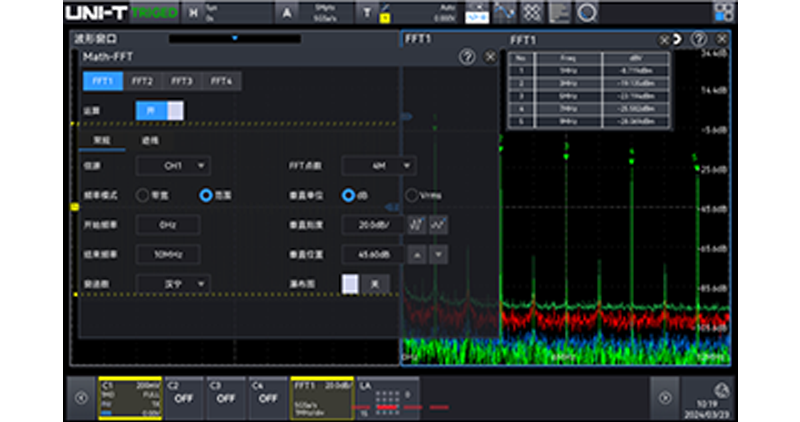800x422 pixels.
Task: Click the help icon in Math-FFT dialog
Action: [x=467, y=58]
